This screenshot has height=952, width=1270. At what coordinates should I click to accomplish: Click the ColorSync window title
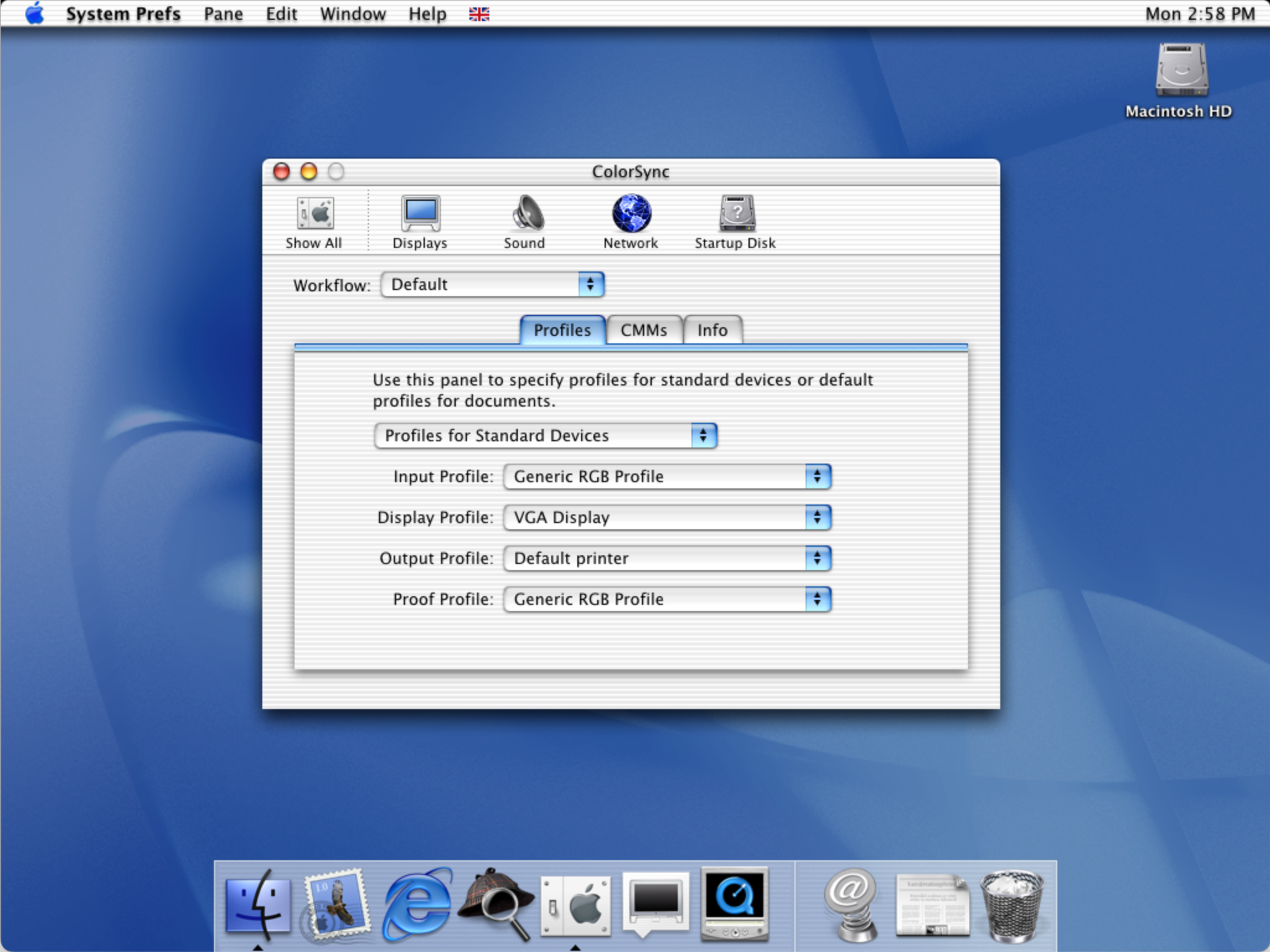click(x=631, y=172)
